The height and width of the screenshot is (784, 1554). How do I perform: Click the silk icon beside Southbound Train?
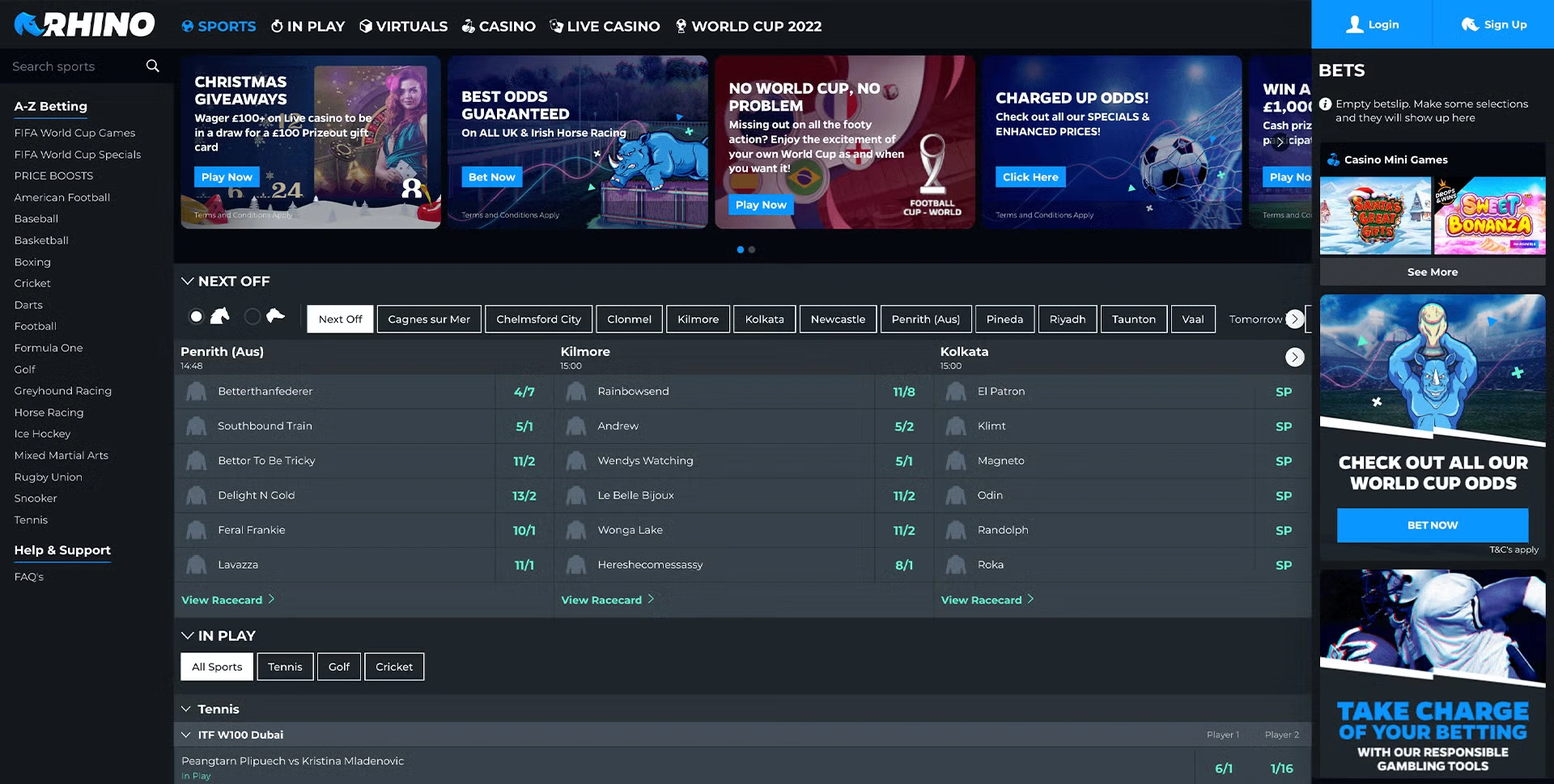196,426
